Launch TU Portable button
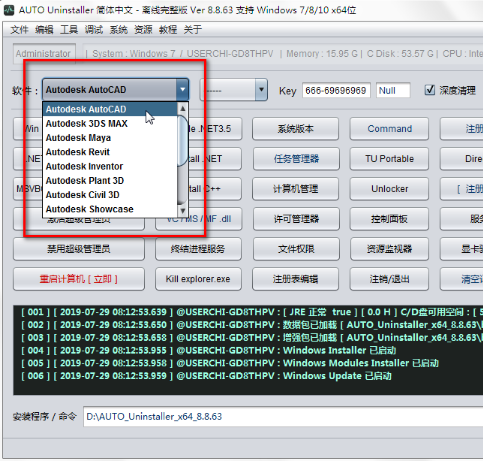483x461 pixels. click(x=389, y=159)
